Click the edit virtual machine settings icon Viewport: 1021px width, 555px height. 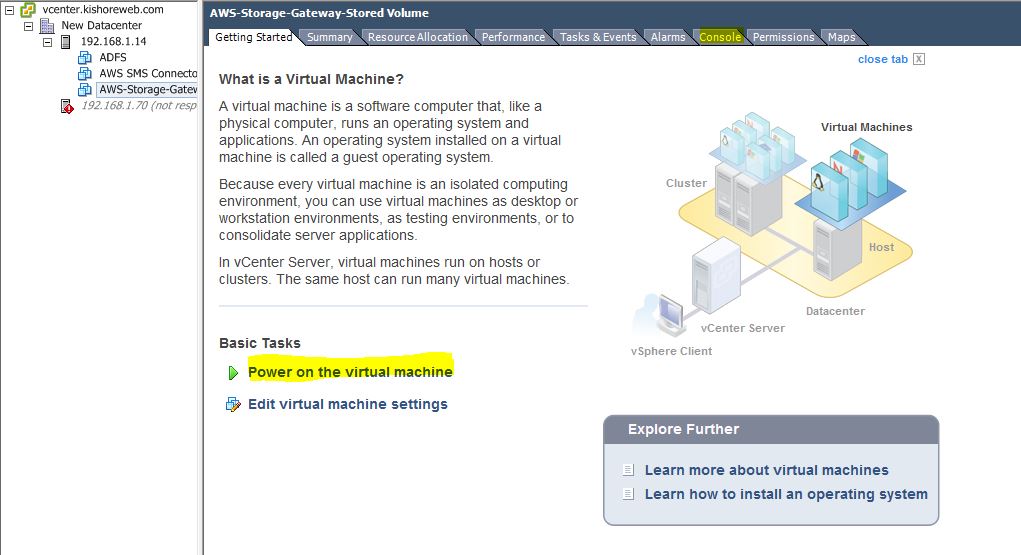click(x=233, y=405)
